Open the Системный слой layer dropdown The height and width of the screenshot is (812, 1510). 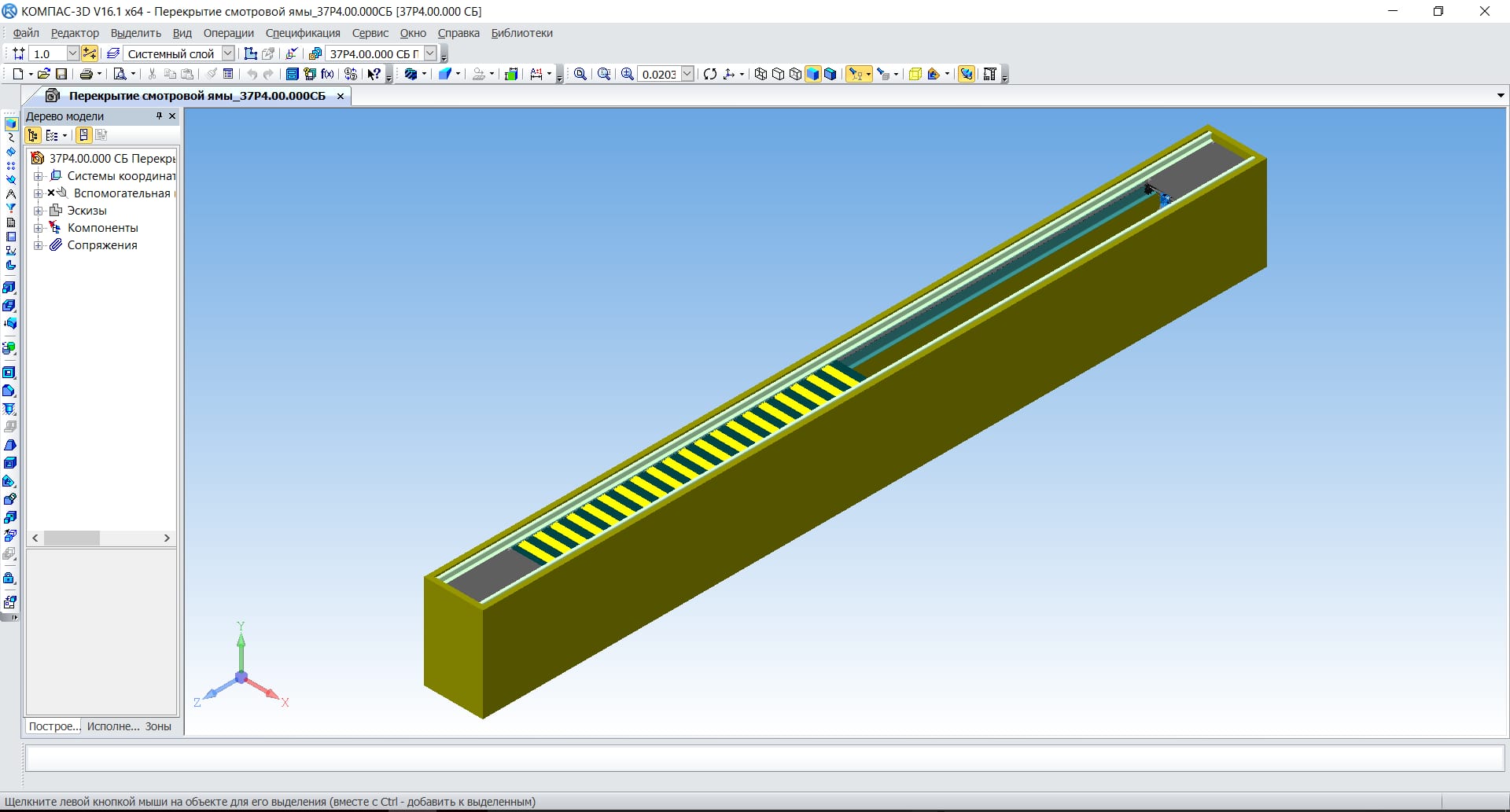(227, 53)
